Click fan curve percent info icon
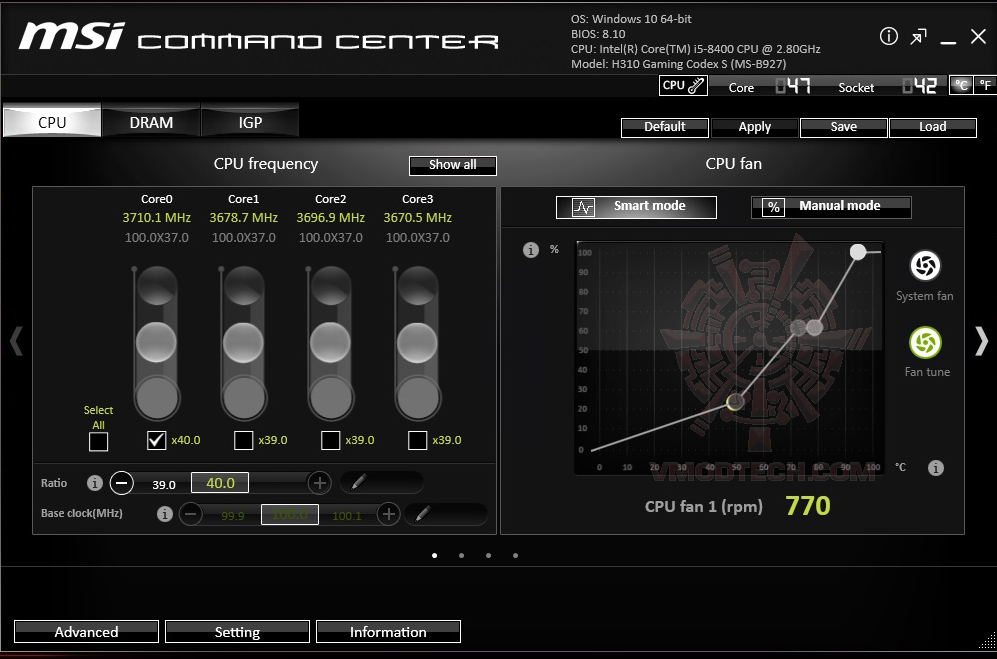Image resolution: width=997 pixels, height=659 pixels. pos(531,250)
